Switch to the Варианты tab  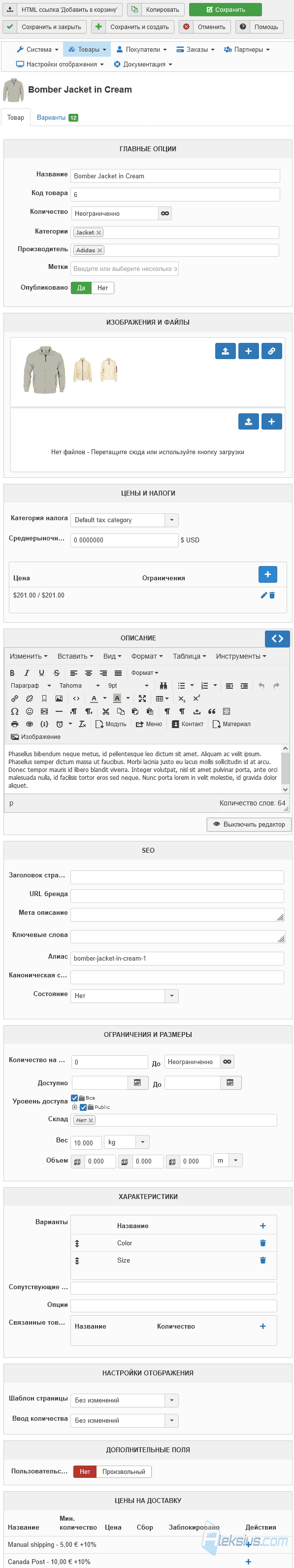pyautogui.click(x=57, y=117)
